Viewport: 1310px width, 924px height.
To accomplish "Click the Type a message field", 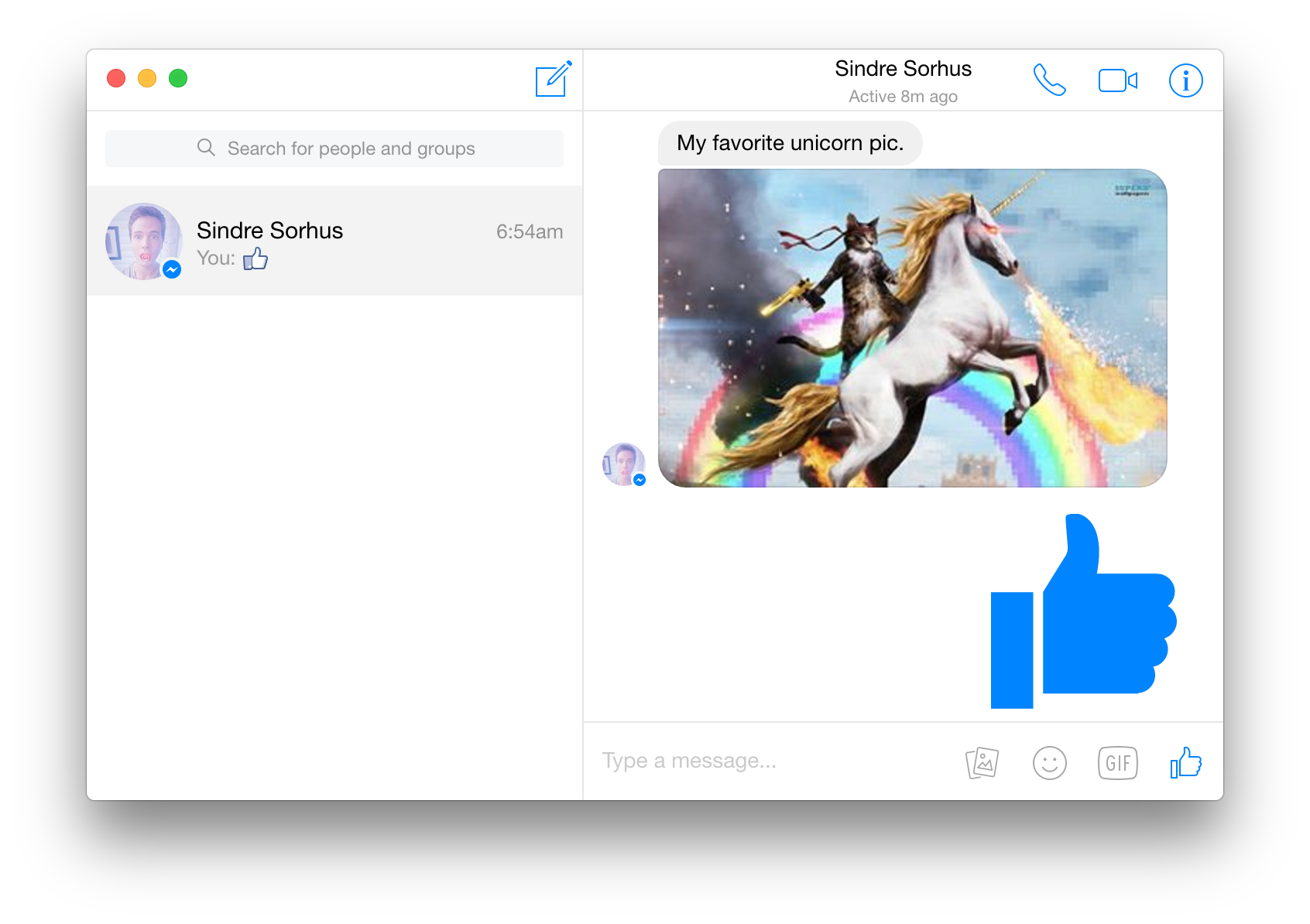I will (774, 761).
